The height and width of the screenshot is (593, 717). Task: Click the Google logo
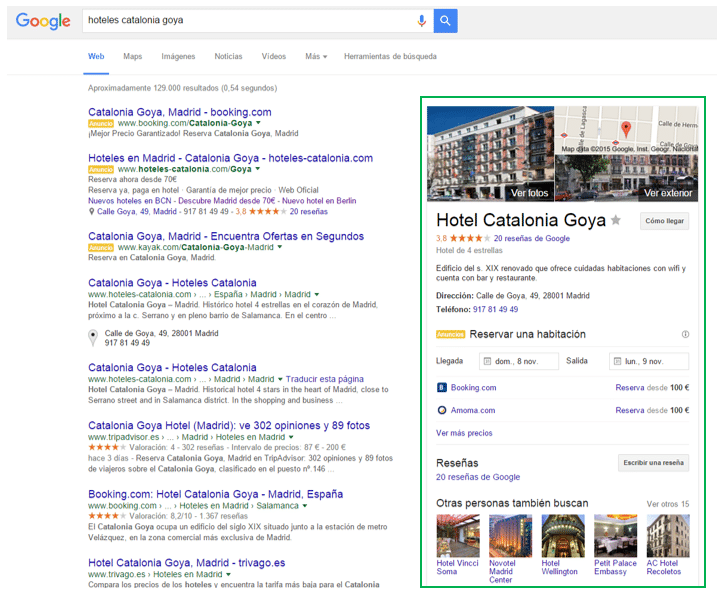coord(43,21)
